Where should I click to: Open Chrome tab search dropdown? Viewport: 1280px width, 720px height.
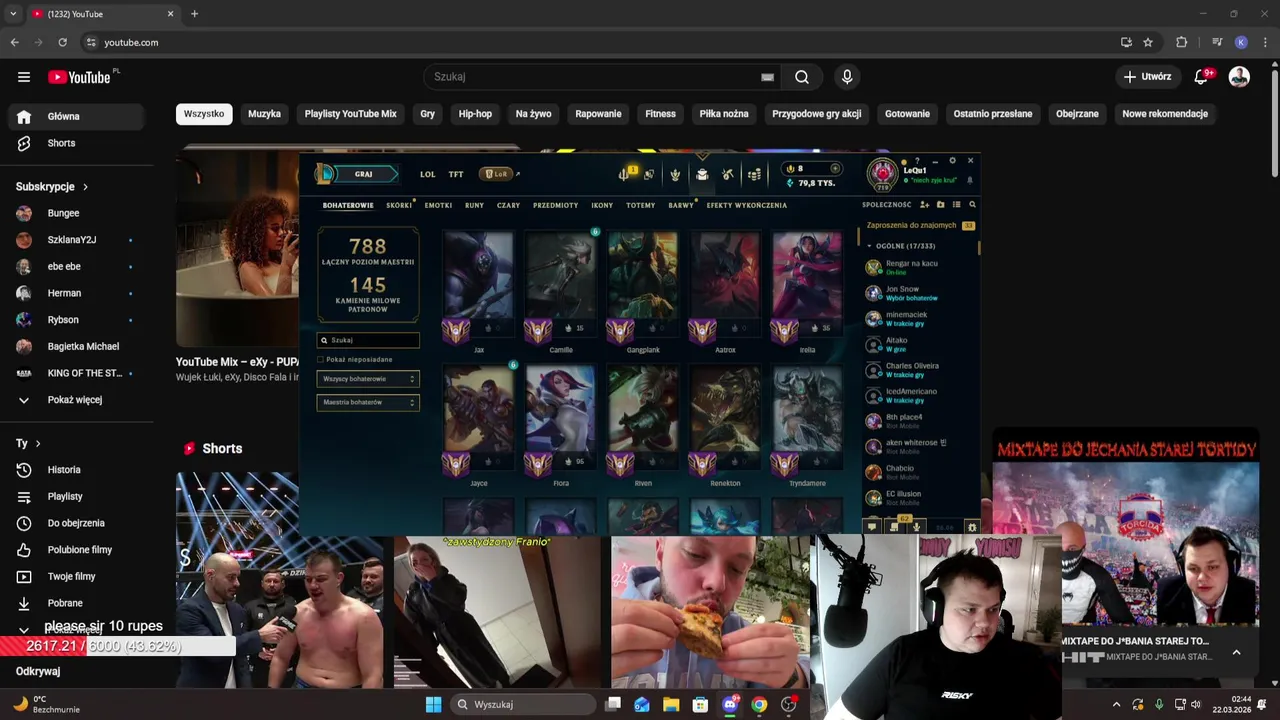point(13,14)
